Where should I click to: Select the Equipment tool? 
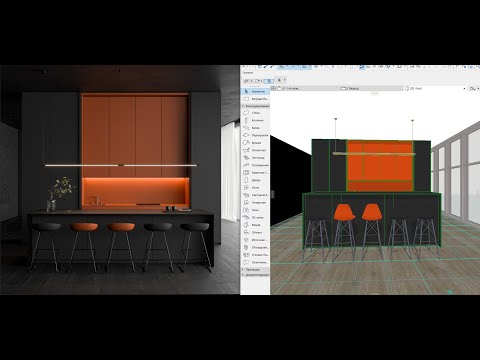[255, 247]
